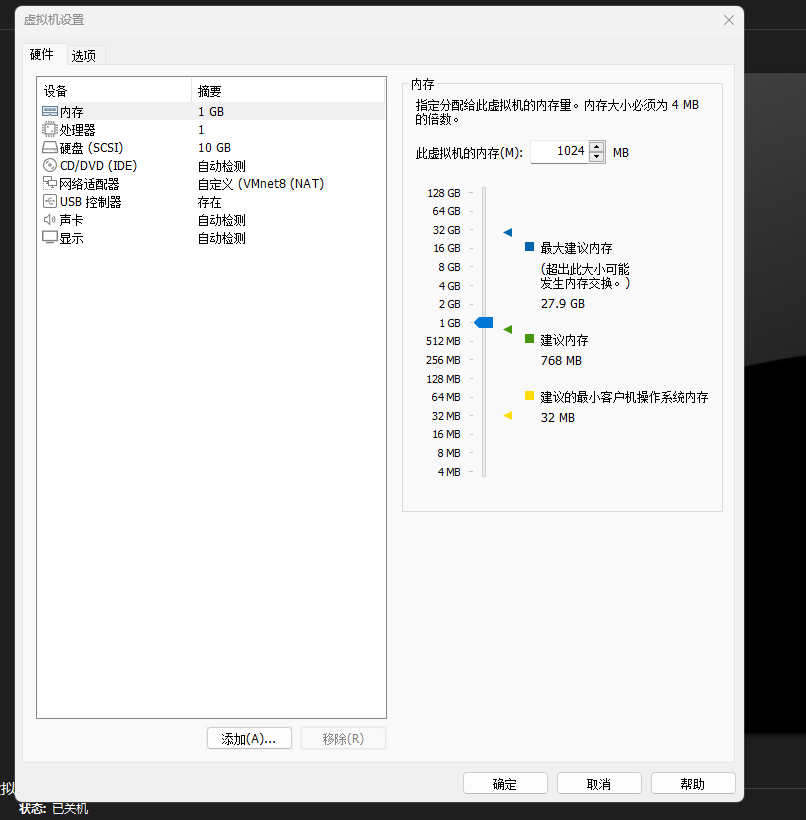Click the 128 MB mark on memory scale
Screen dimensions: 806x820
tap(443, 379)
